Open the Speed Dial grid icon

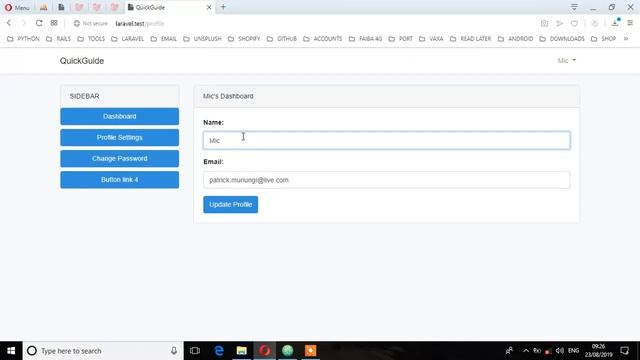[54, 23]
